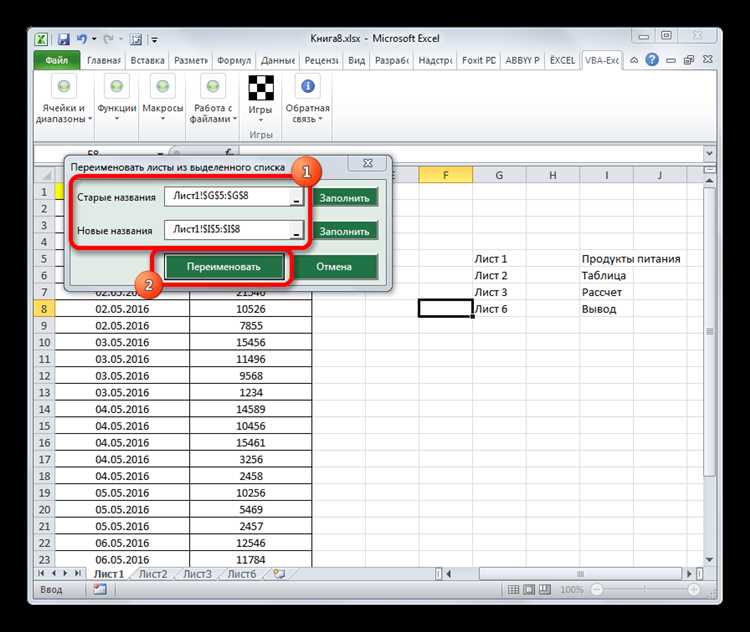750x632 pixels.
Task: Collapse range selector for Новые названия
Action: pyautogui.click(x=297, y=230)
